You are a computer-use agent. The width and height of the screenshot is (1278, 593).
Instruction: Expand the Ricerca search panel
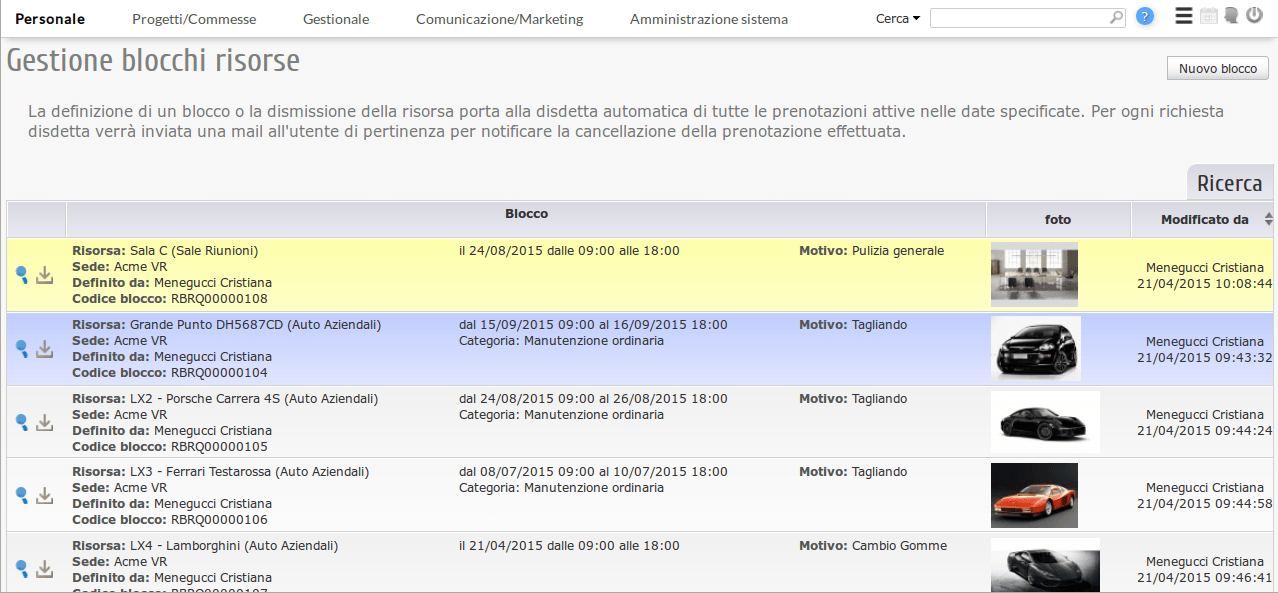pos(1229,183)
